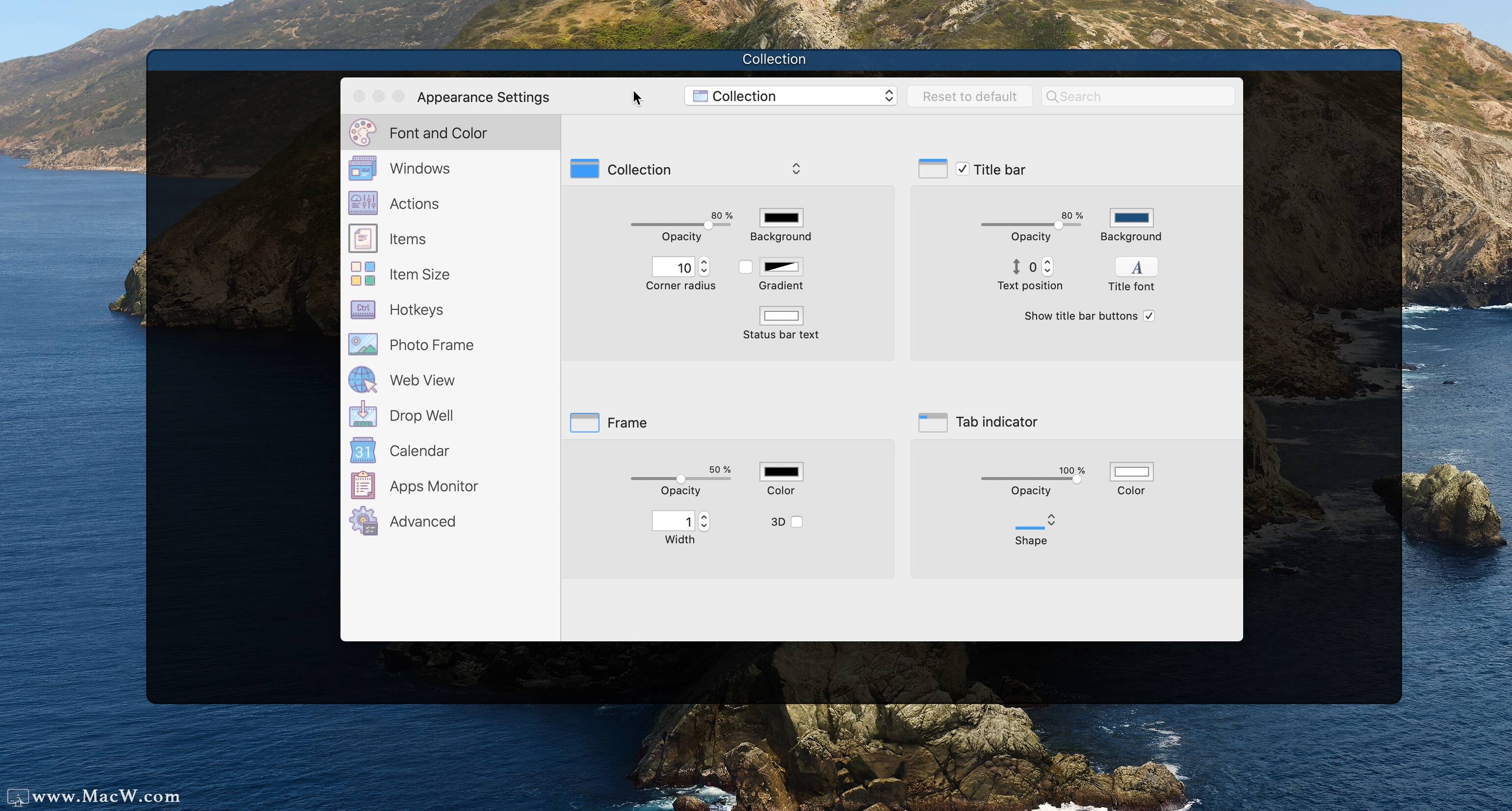Image resolution: width=1512 pixels, height=811 pixels.
Task: Open Items appearance settings
Action: tap(407, 238)
